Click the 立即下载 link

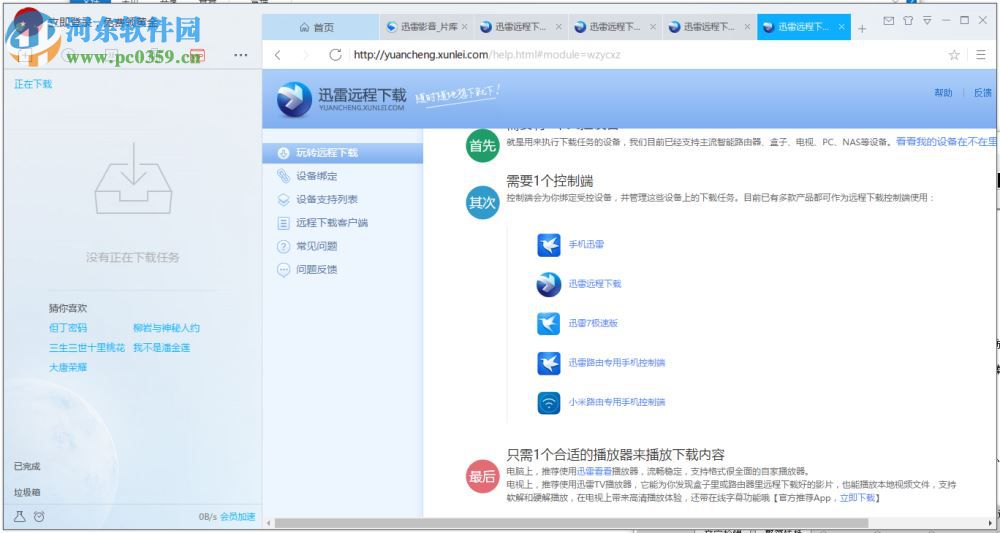(857, 498)
